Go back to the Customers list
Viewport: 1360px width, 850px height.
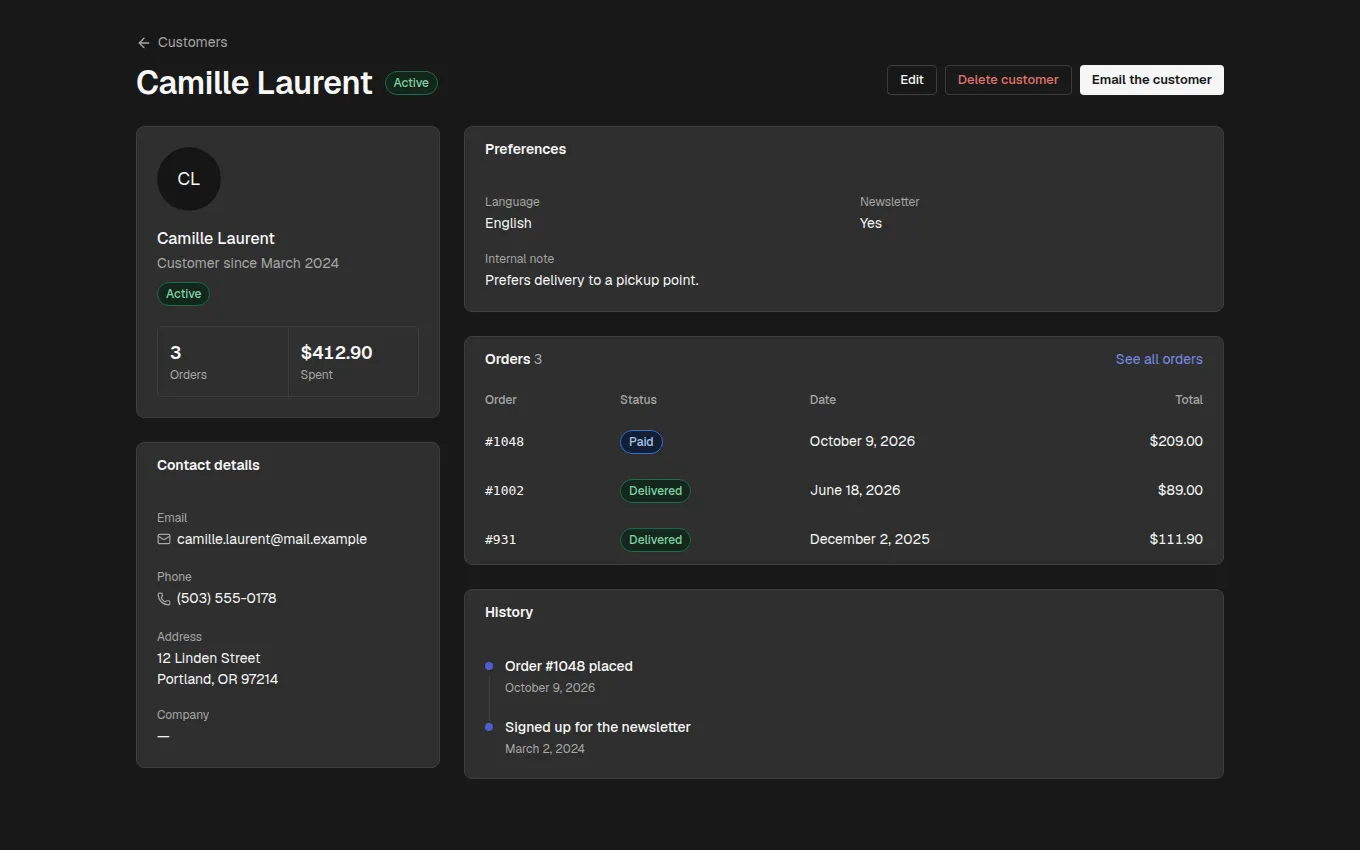pyautogui.click(x=182, y=42)
